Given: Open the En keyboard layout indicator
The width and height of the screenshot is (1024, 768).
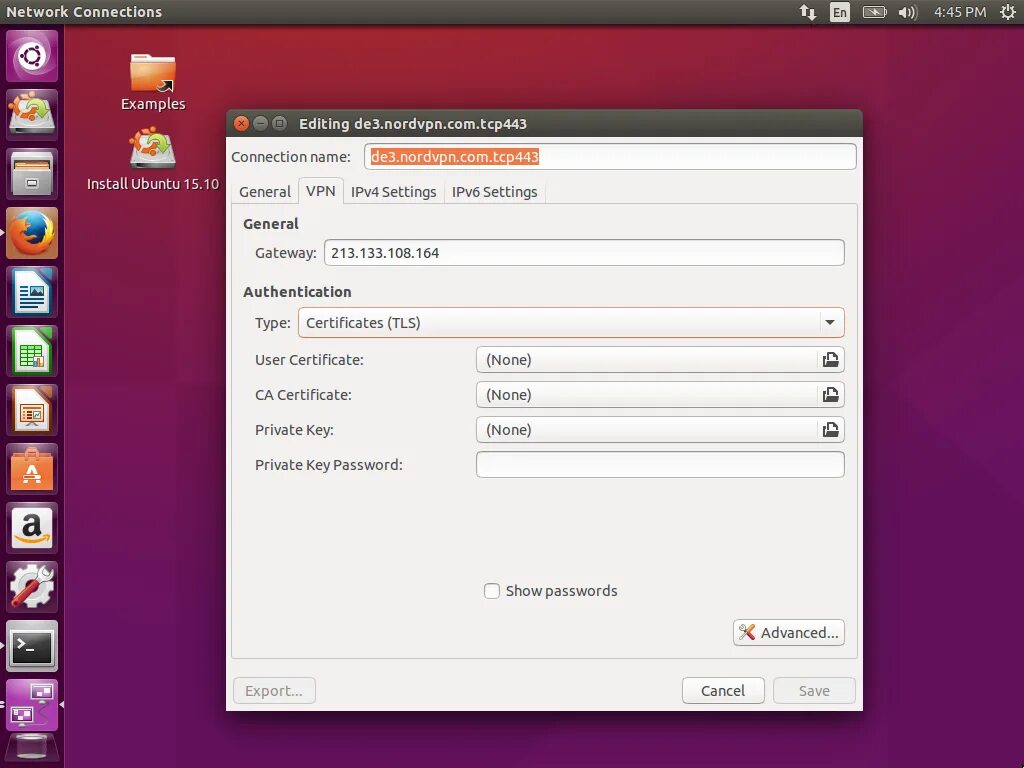Looking at the screenshot, I should 840,12.
